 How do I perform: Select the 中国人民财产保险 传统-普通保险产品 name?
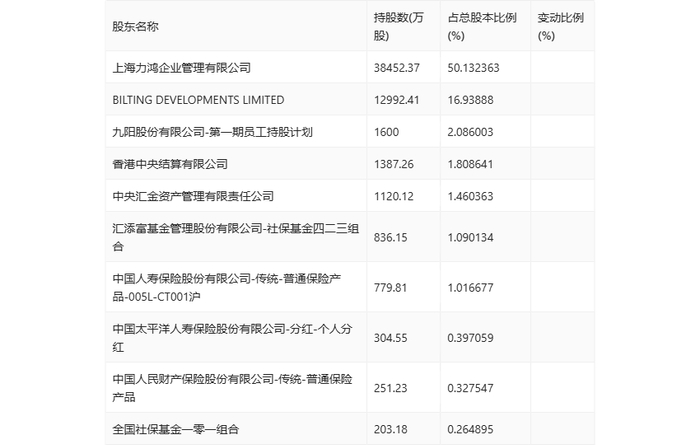click(232, 388)
